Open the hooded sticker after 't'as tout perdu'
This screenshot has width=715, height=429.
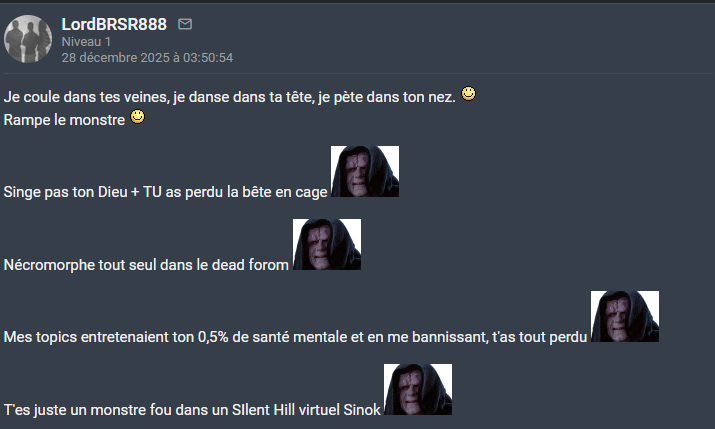[x=625, y=316]
